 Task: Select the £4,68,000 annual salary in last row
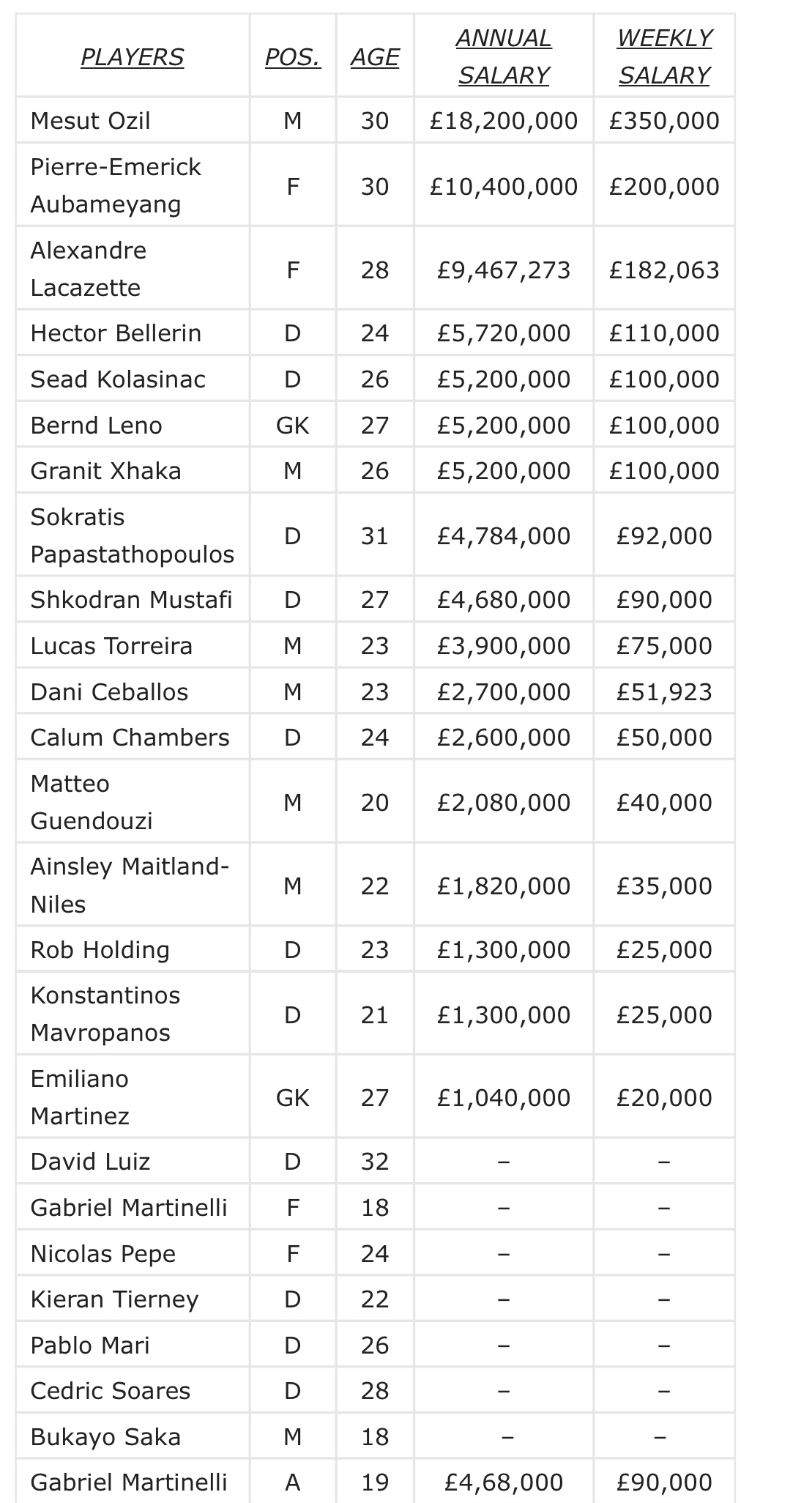(x=503, y=1482)
